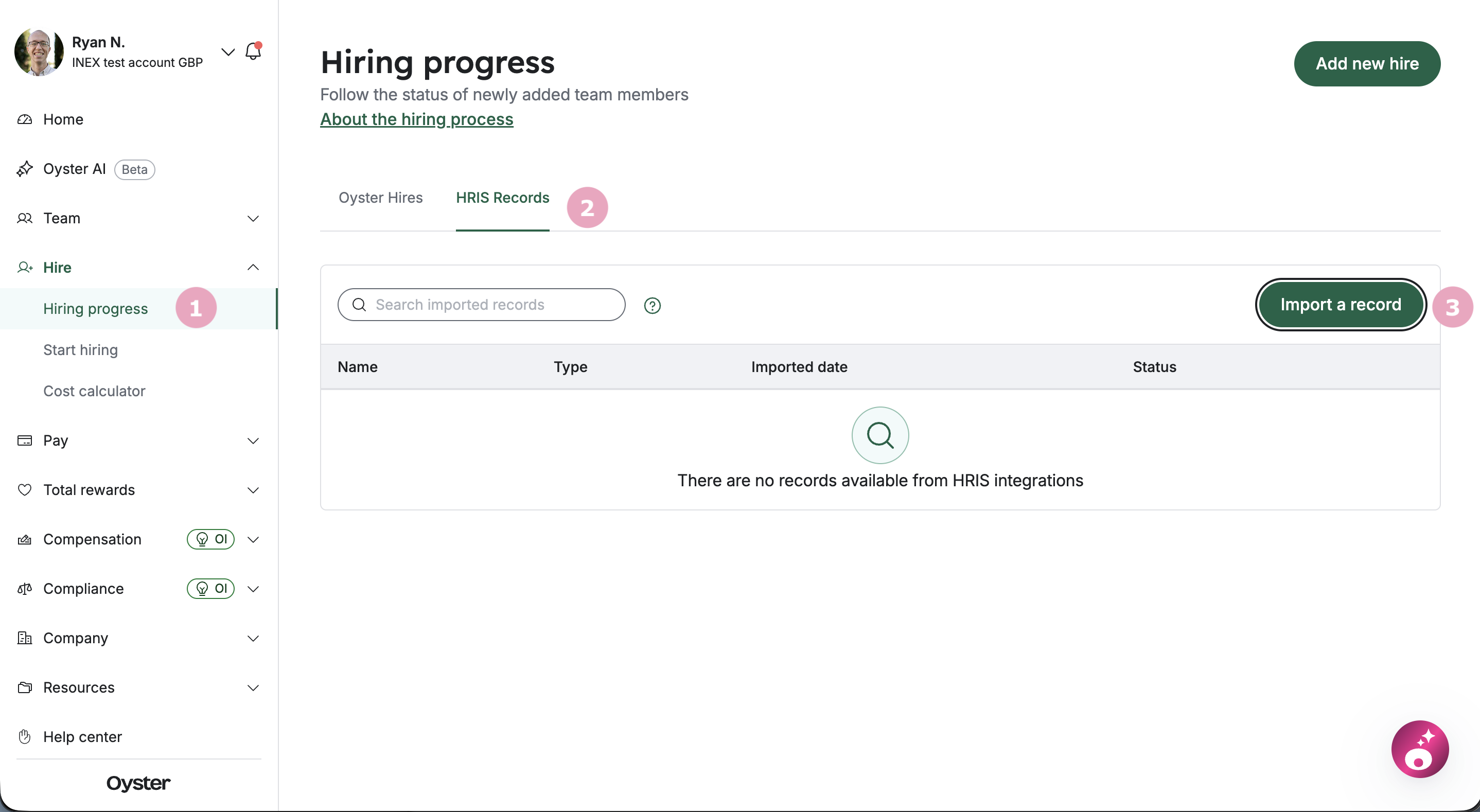Click the Hire menu label
Viewport: 1480px width, 812px height.
(x=58, y=268)
